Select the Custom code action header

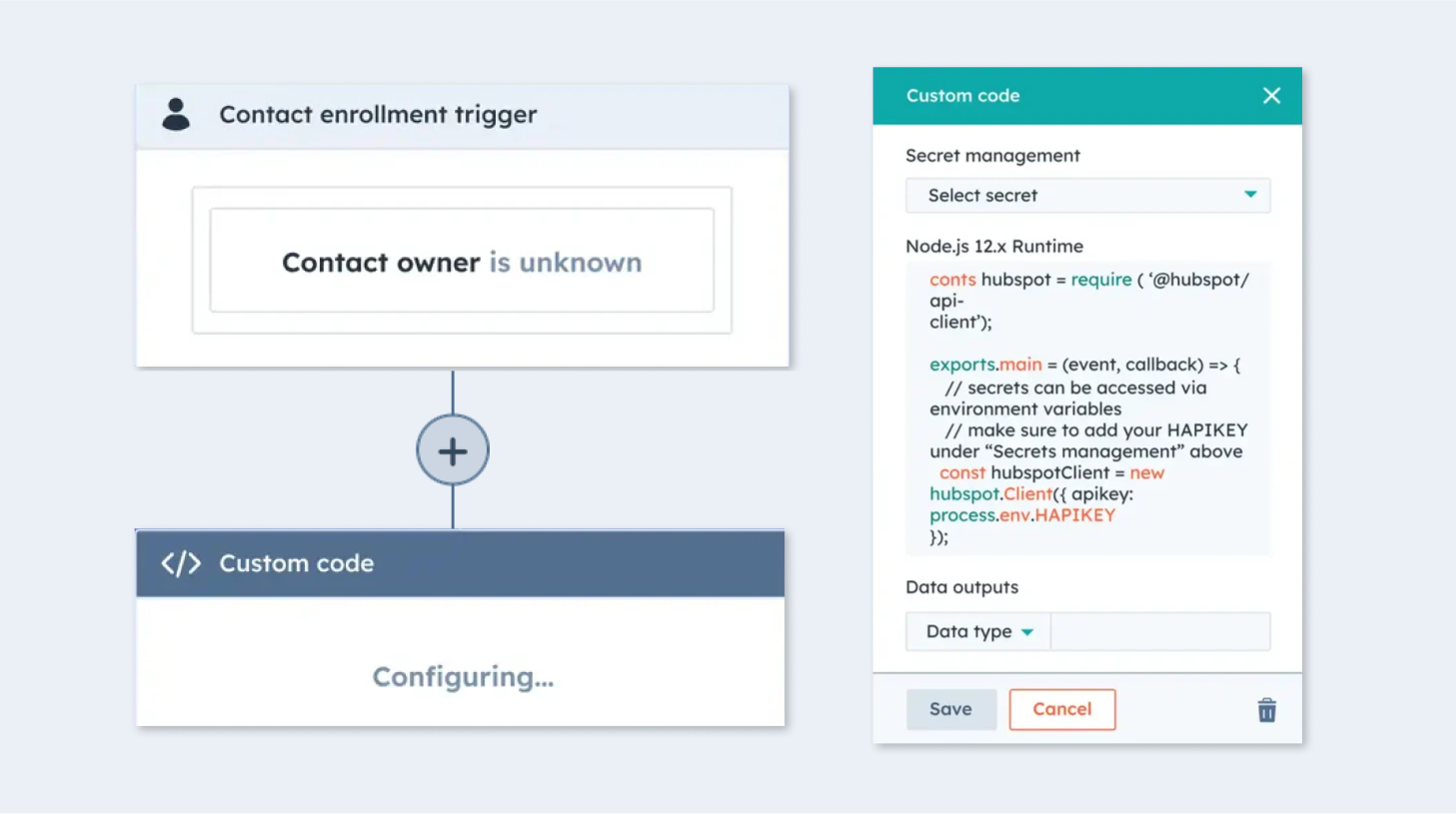point(460,563)
